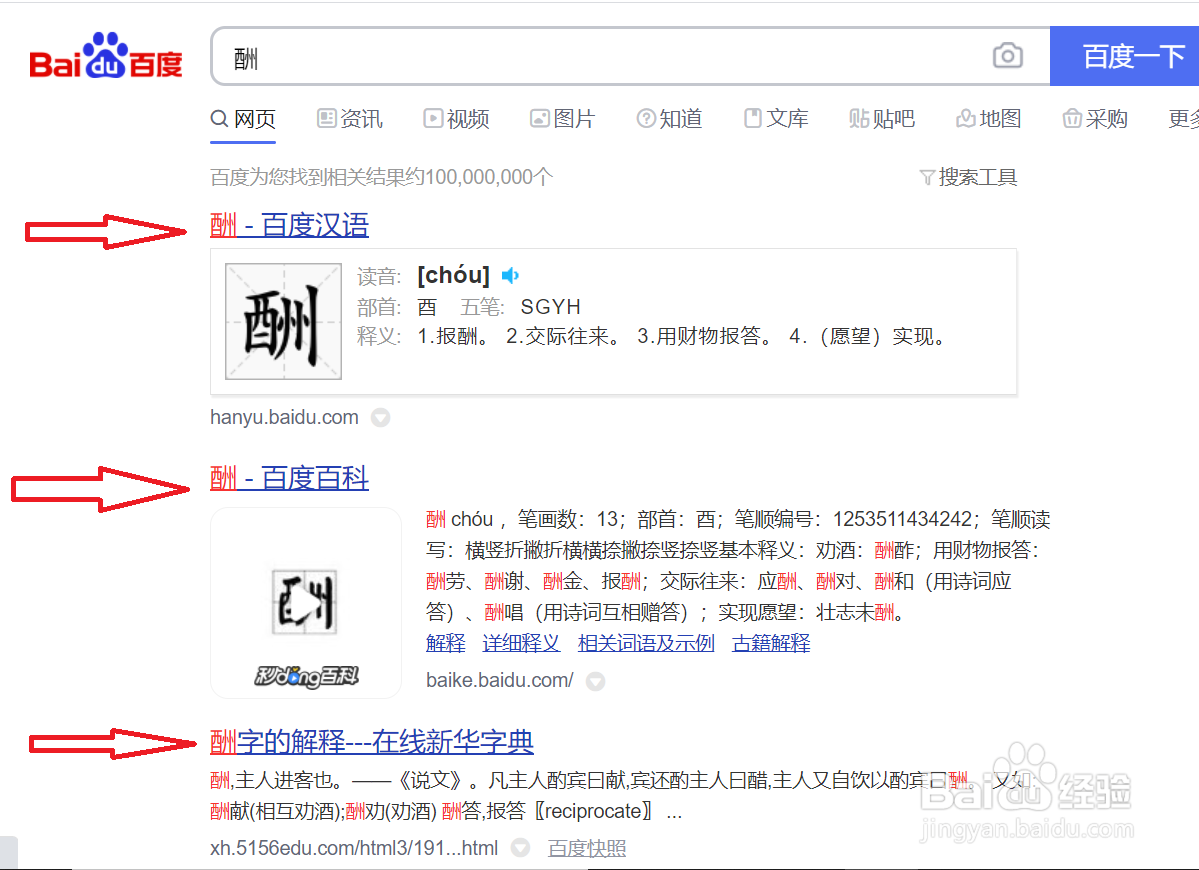Screen dimensions: 1199x870
Task: Select the 网页 tab
Action: (243, 118)
